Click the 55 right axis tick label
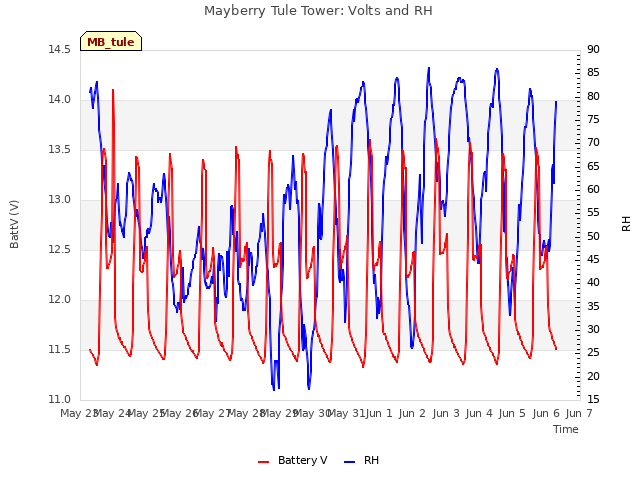 pyautogui.click(x=593, y=213)
